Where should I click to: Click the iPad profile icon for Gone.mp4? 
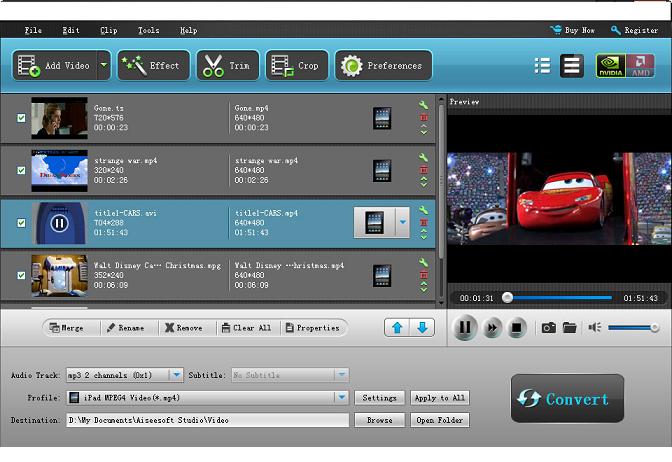(382, 118)
